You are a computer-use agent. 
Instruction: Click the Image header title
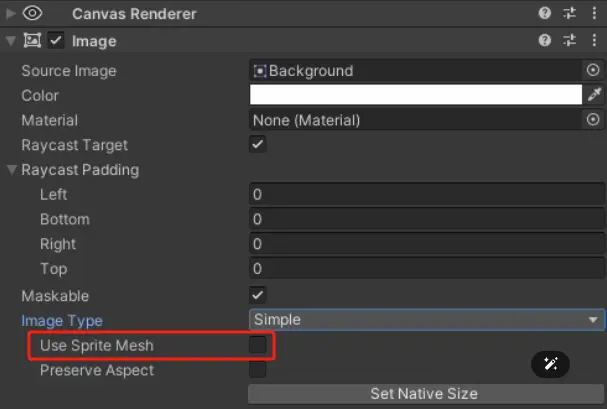pos(94,41)
